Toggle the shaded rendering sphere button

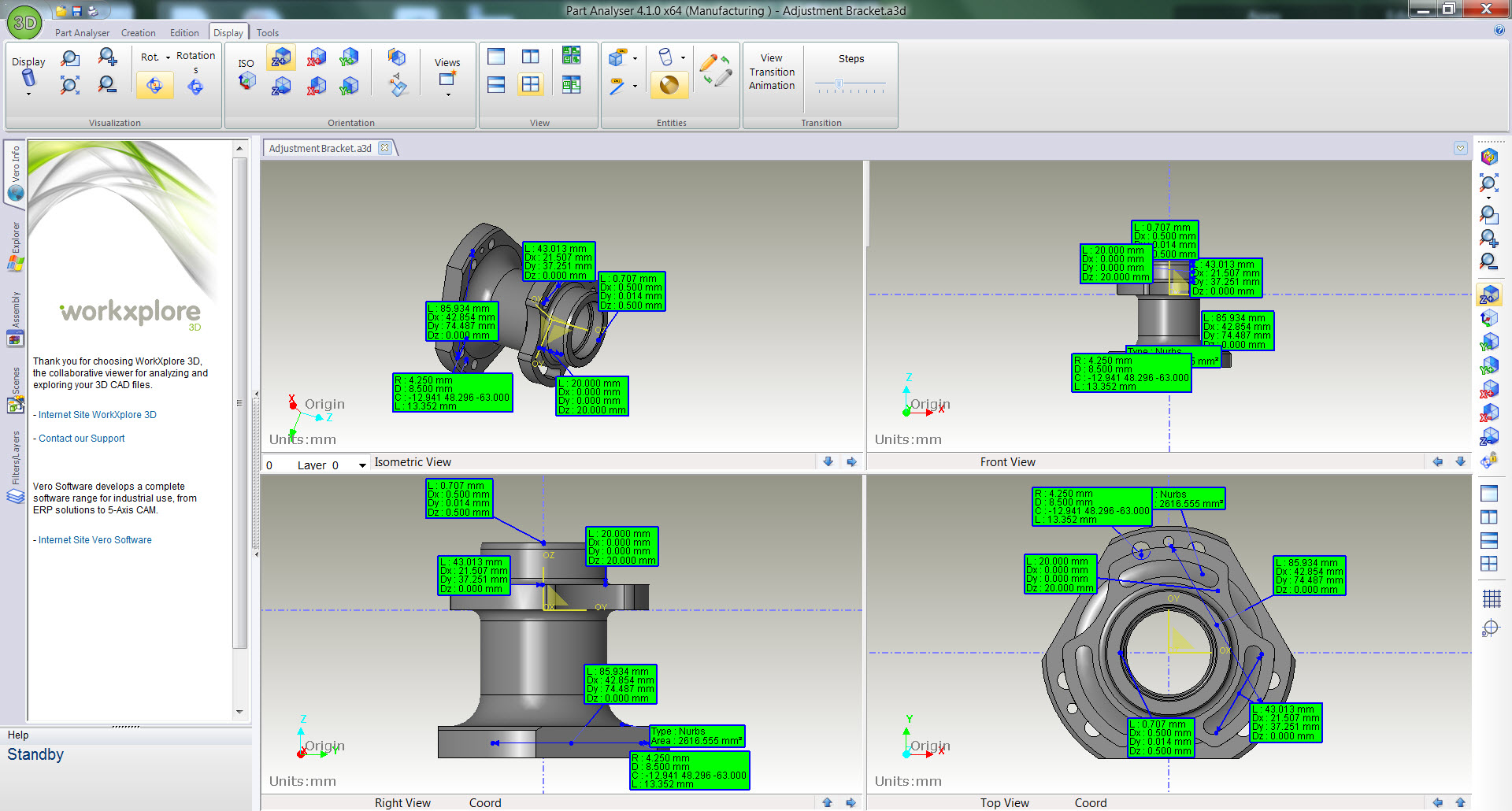669,85
